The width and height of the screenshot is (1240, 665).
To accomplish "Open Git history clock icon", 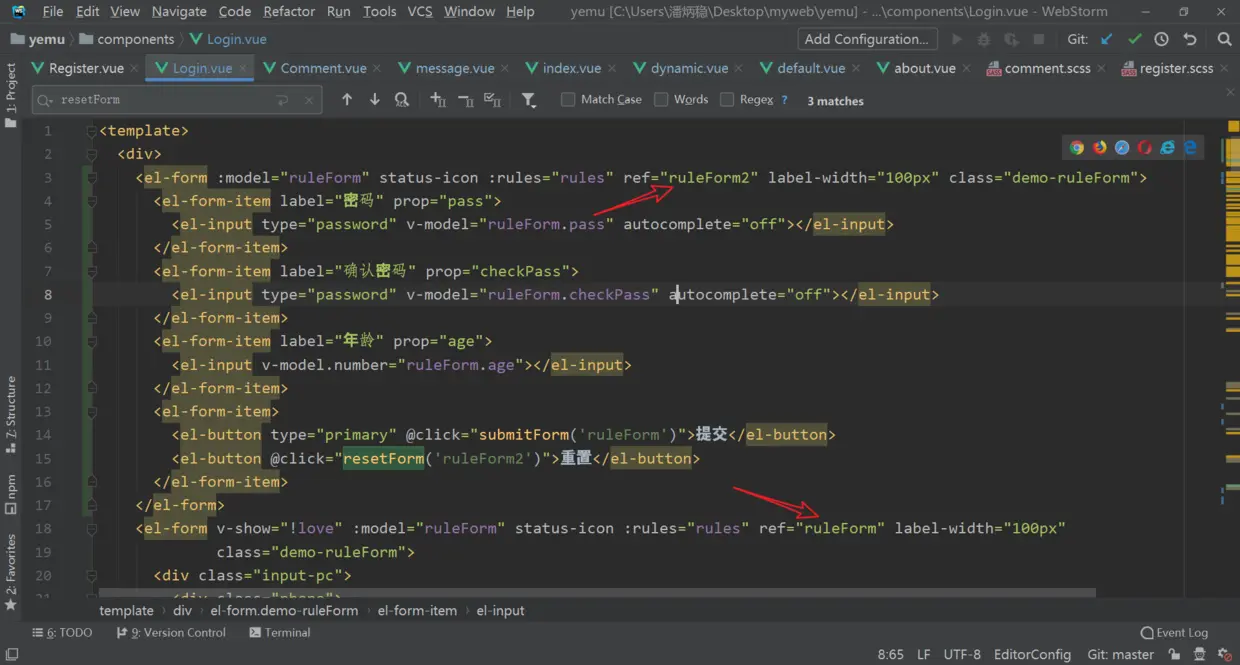I will click(x=1161, y=39).
